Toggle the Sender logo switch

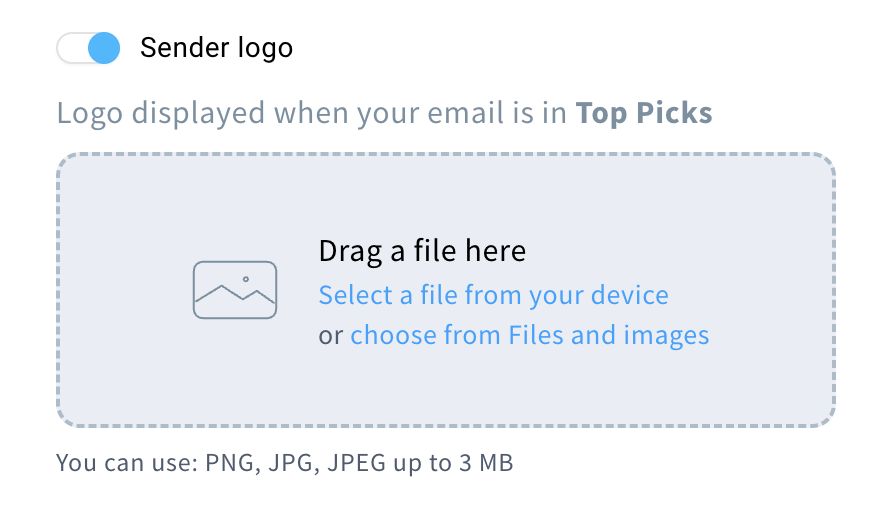(88, 48)
